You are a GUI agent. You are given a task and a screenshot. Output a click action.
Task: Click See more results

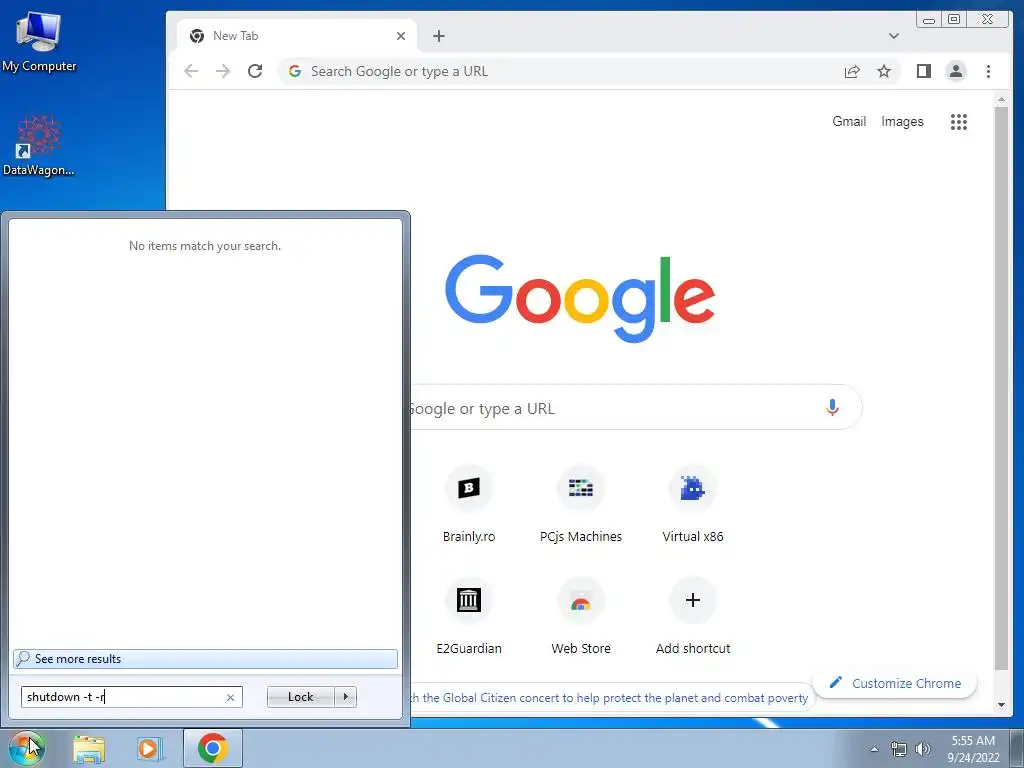(205, 659)
